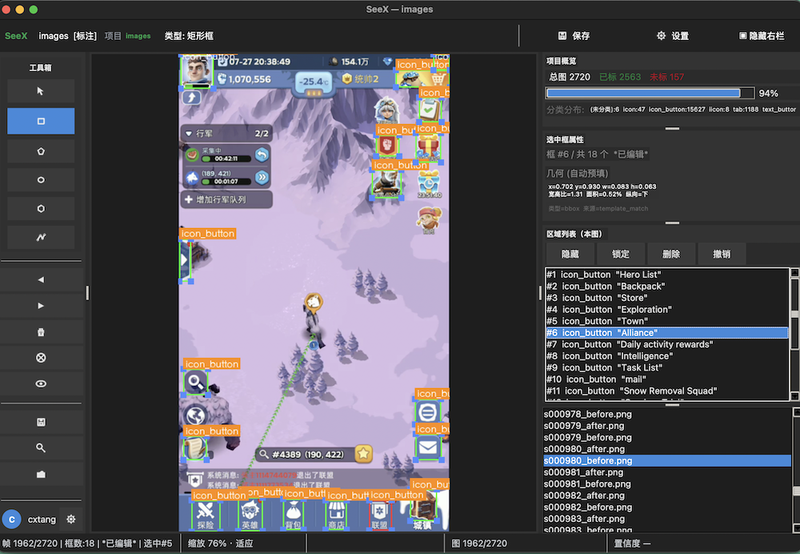Click 探险 exploration crossed swords icon

click(206, 514)
